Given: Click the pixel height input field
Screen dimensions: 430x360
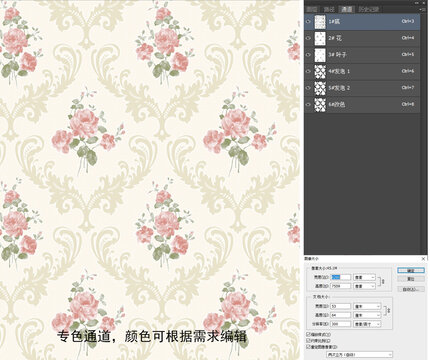Looking at the screenshot, I should click(341, 286).
